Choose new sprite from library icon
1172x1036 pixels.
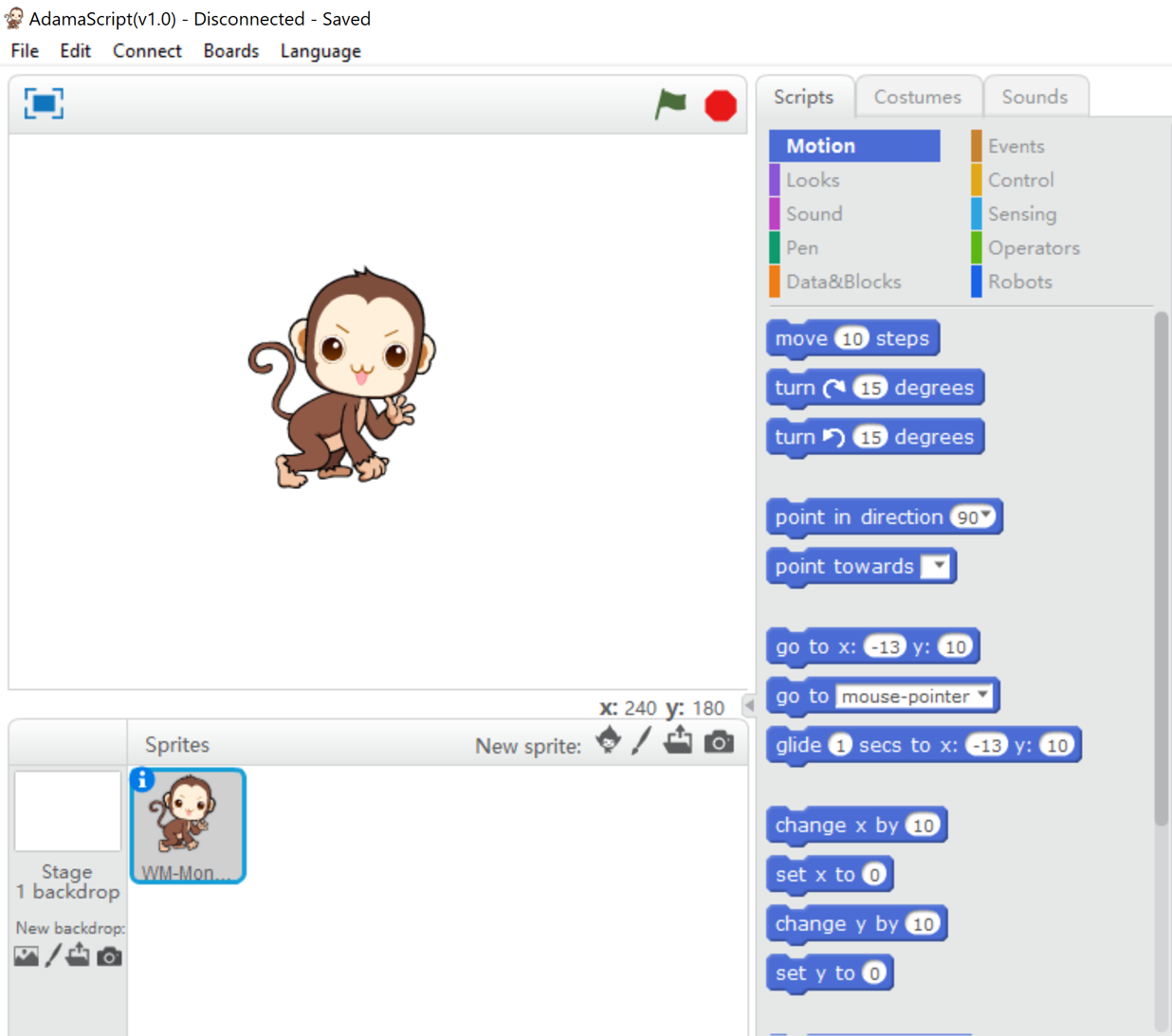click(609, 740)
